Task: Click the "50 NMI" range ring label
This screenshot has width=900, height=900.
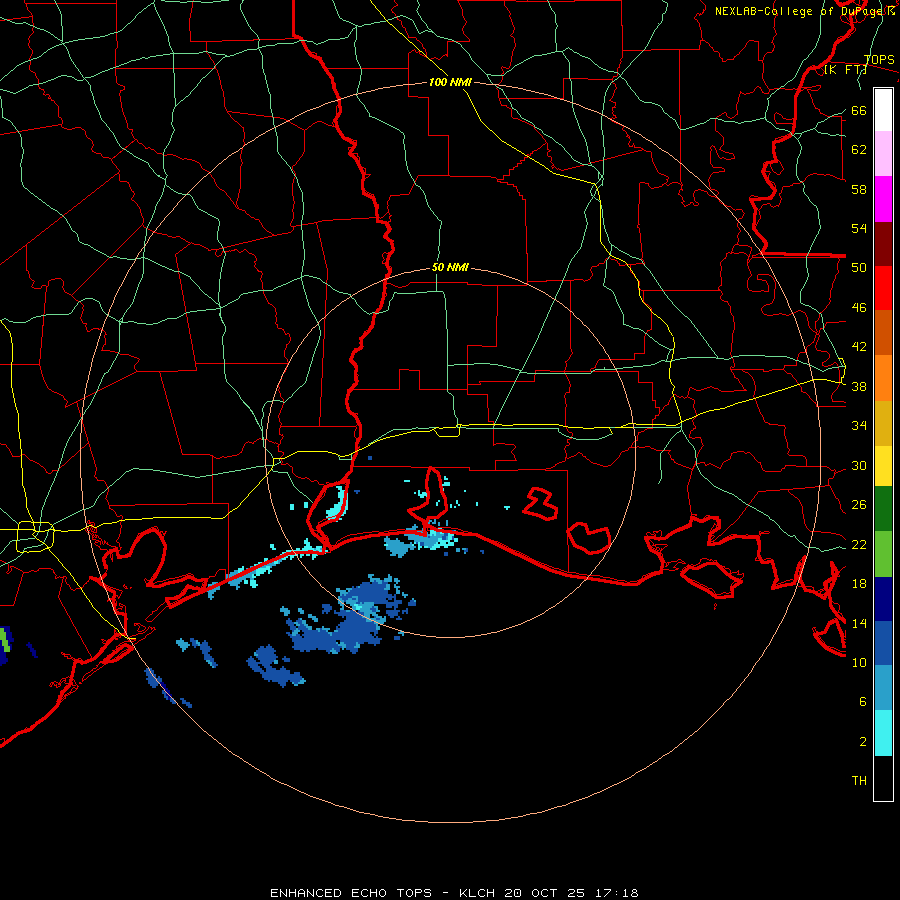Action: pyautogui.click(x=450, y=267)
